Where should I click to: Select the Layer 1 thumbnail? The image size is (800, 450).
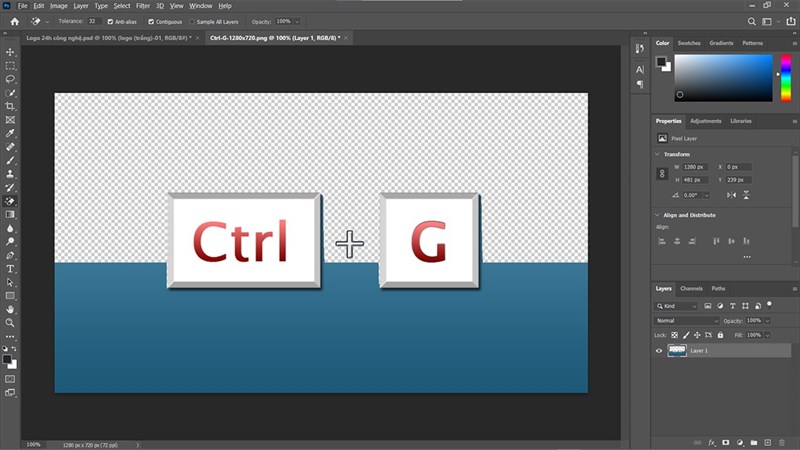677,351
